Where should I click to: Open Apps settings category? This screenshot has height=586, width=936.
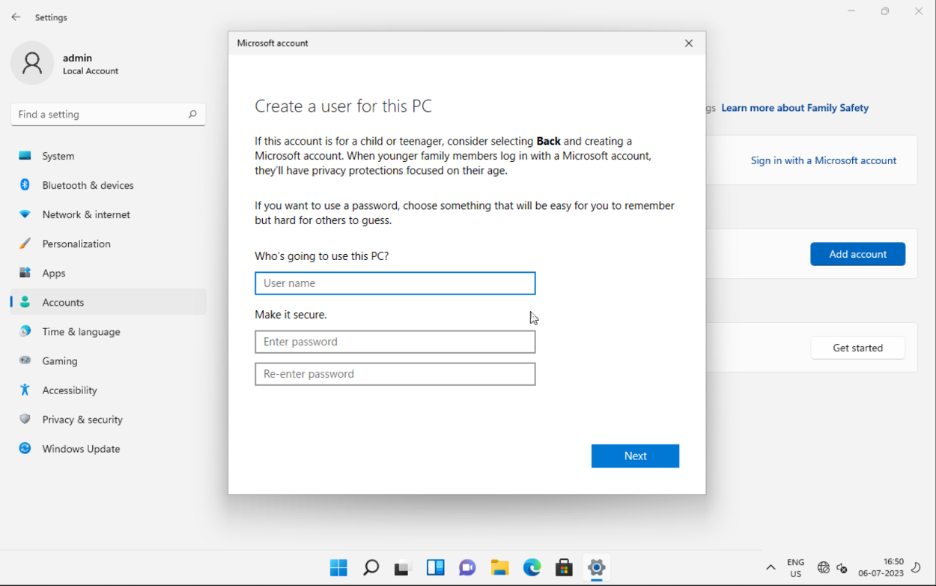[109, 273]
